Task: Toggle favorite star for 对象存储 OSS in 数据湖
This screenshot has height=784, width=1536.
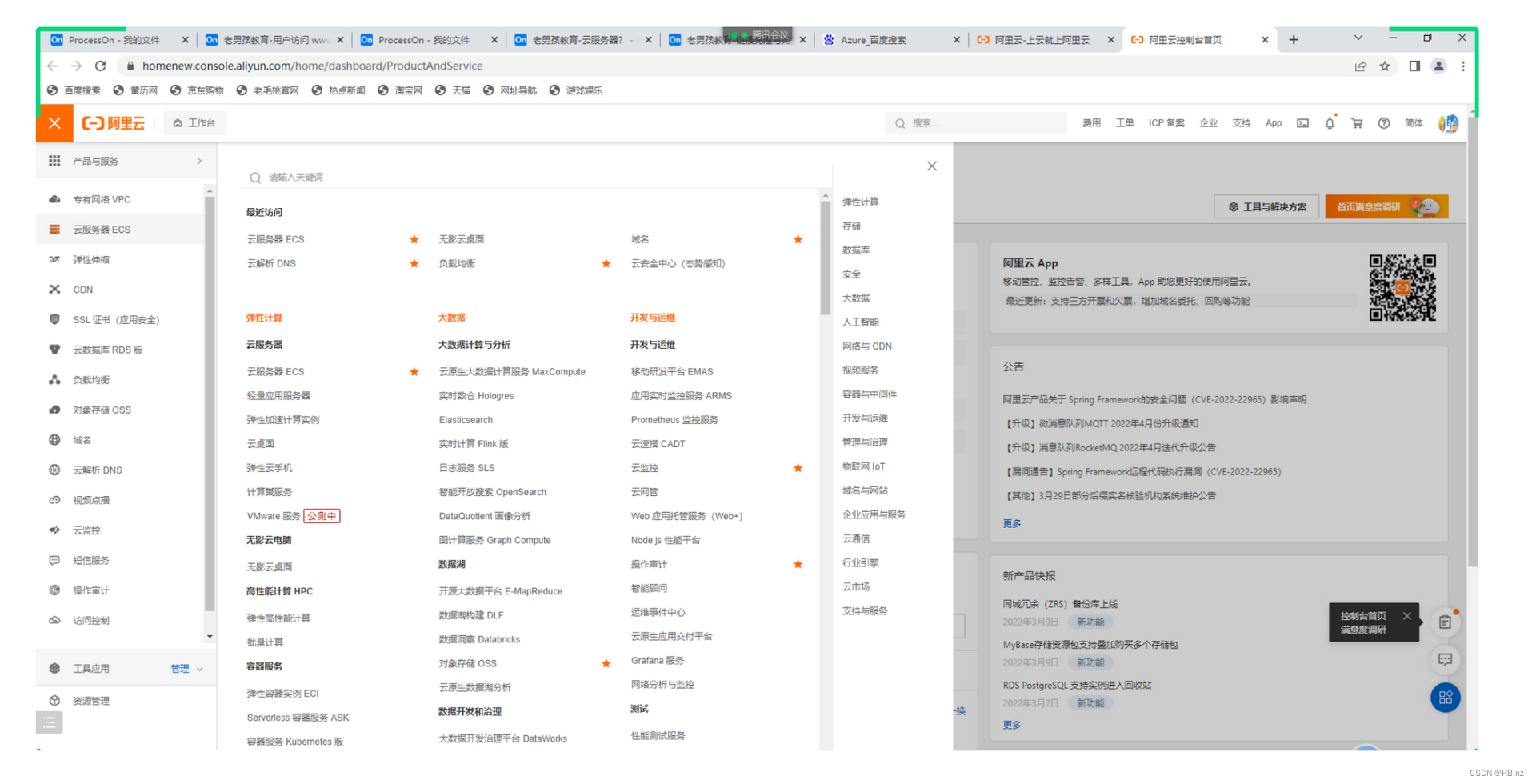Action: (606, 663)
